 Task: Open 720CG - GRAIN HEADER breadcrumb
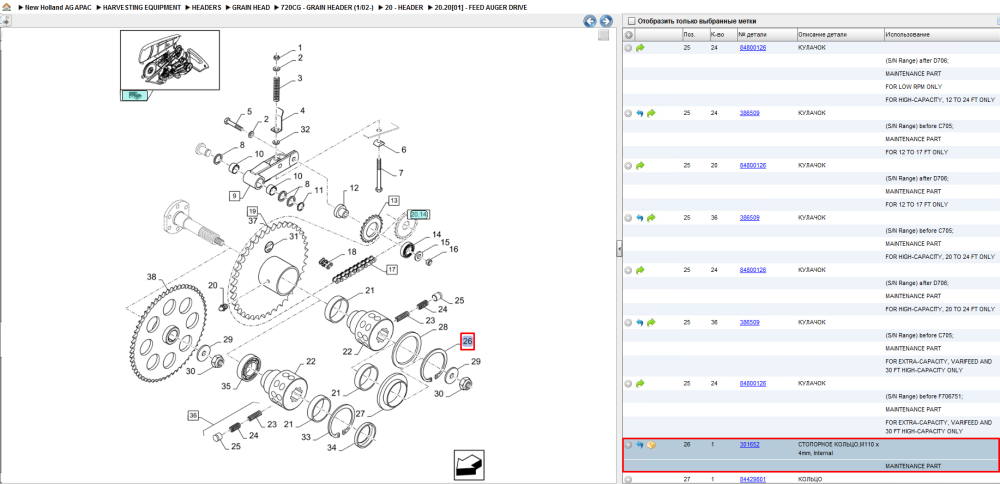click(x=327, y=7)
